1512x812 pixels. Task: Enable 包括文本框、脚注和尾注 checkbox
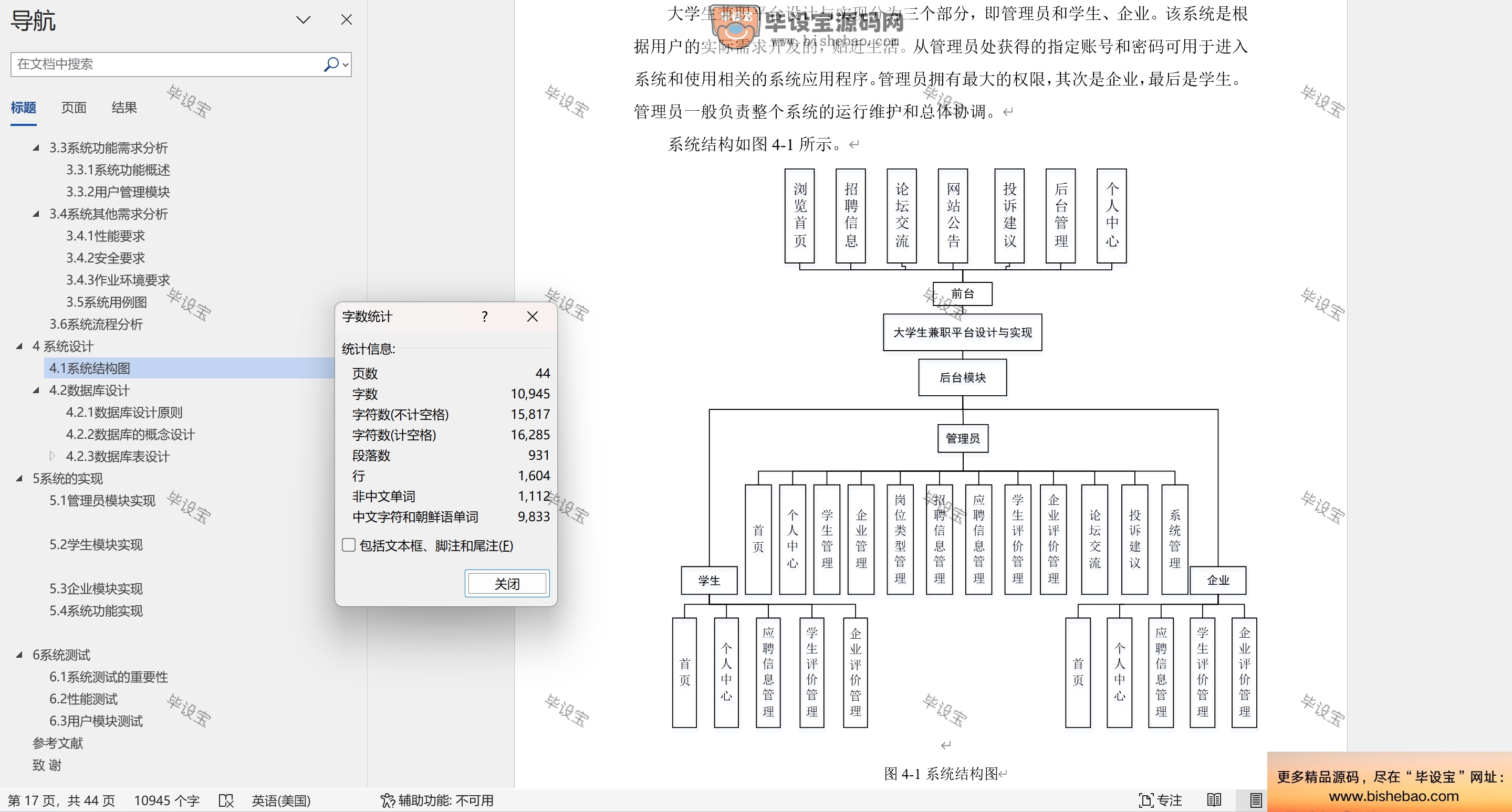349,545
